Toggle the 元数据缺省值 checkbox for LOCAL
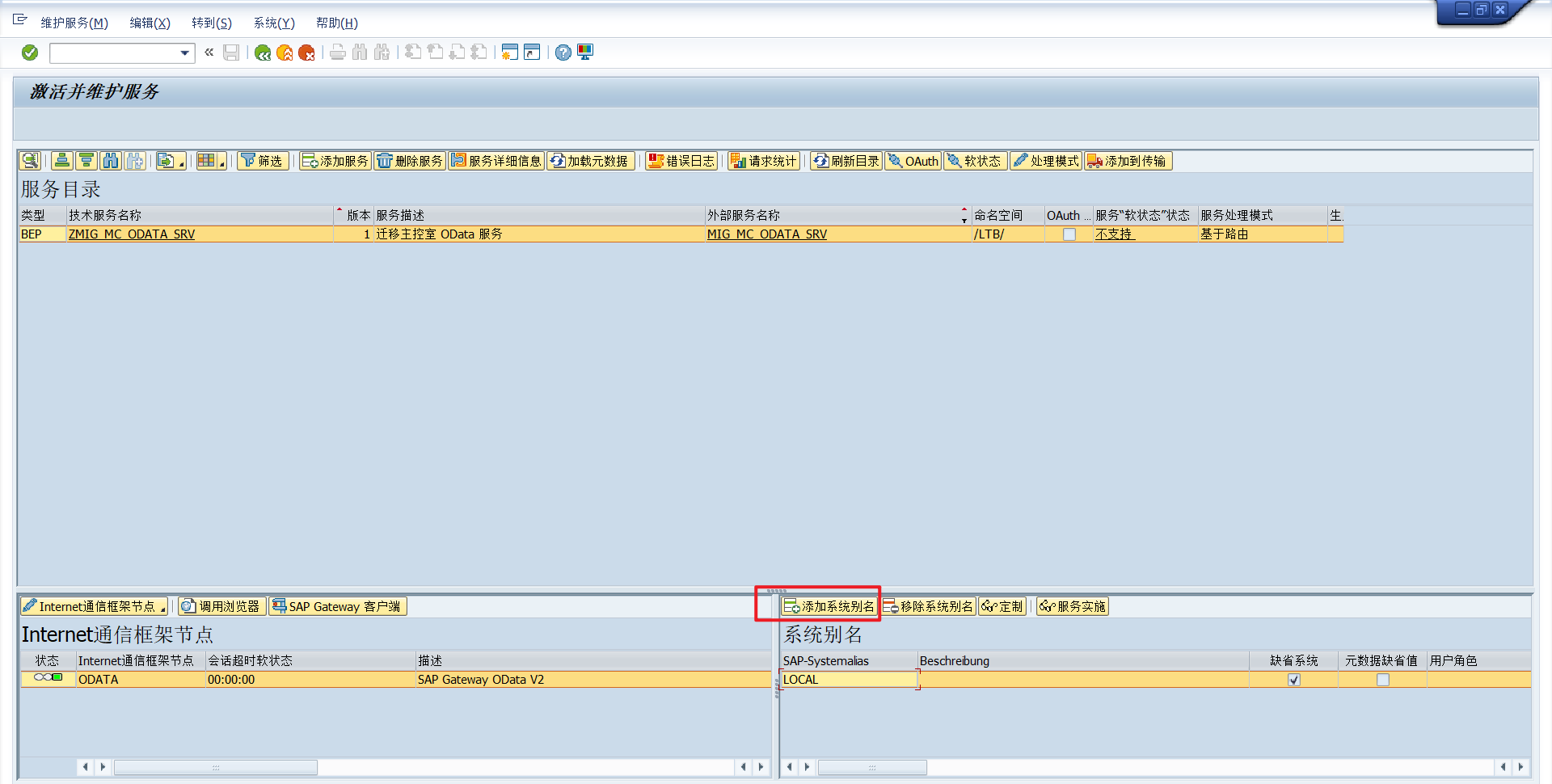 pos(1383,680)
